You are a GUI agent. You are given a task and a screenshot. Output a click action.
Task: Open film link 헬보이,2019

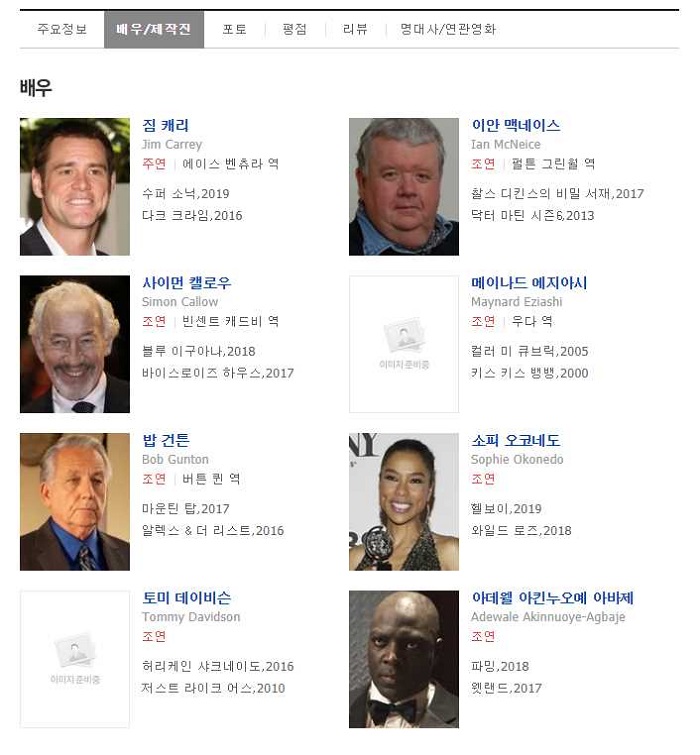[x=506, y=509]
